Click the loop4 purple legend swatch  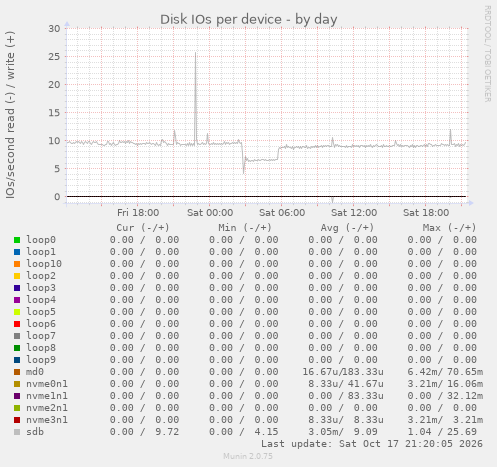pos(17,300)
